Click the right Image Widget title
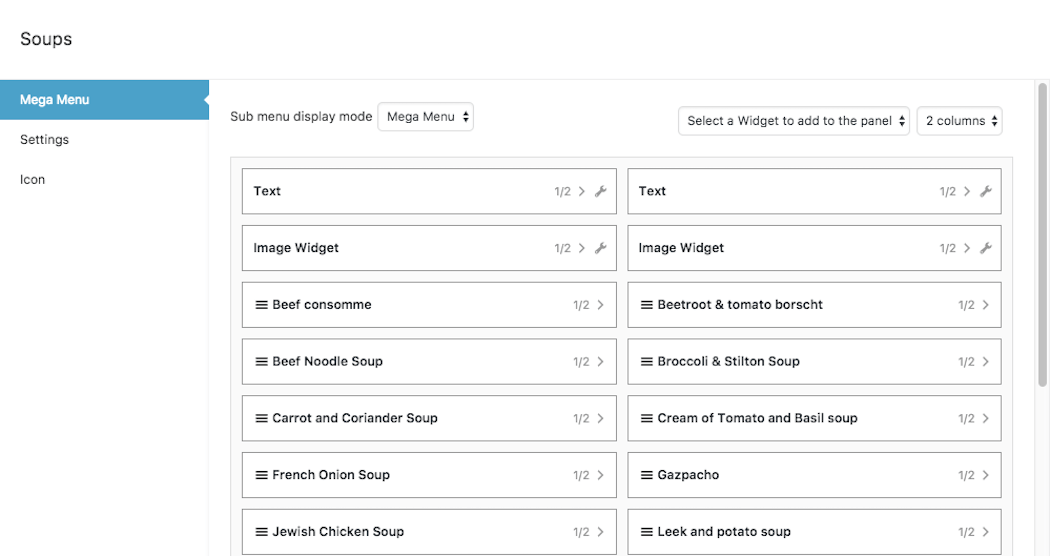The height and width of the screenshot is (556, 1050). [681, 248]
